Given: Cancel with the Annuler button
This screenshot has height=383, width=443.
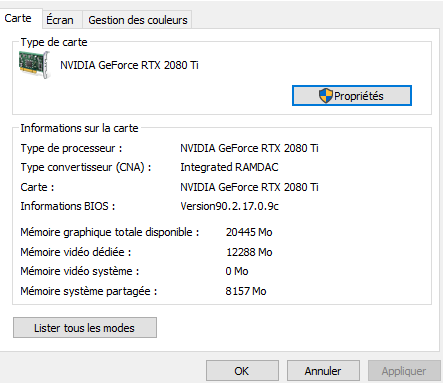Looking at the screenshot, I should click(x=323, y=371).
